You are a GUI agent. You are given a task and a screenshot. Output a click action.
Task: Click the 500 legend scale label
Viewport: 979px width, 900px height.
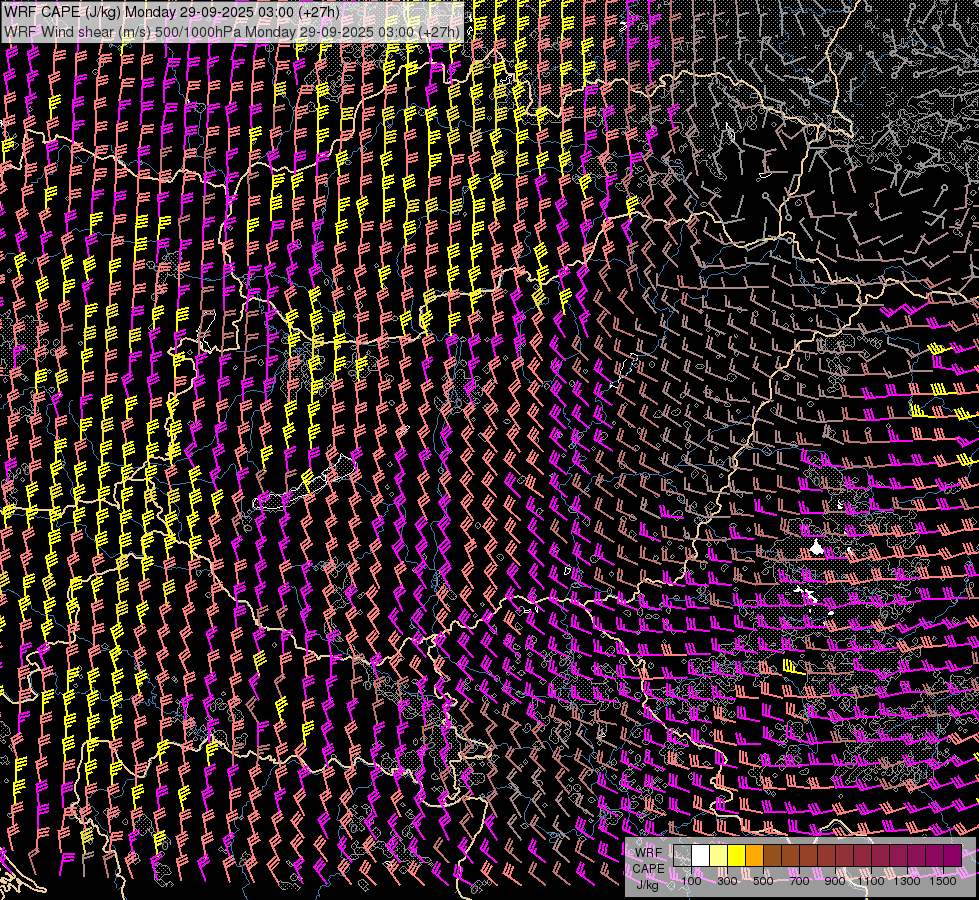point(763,881)
